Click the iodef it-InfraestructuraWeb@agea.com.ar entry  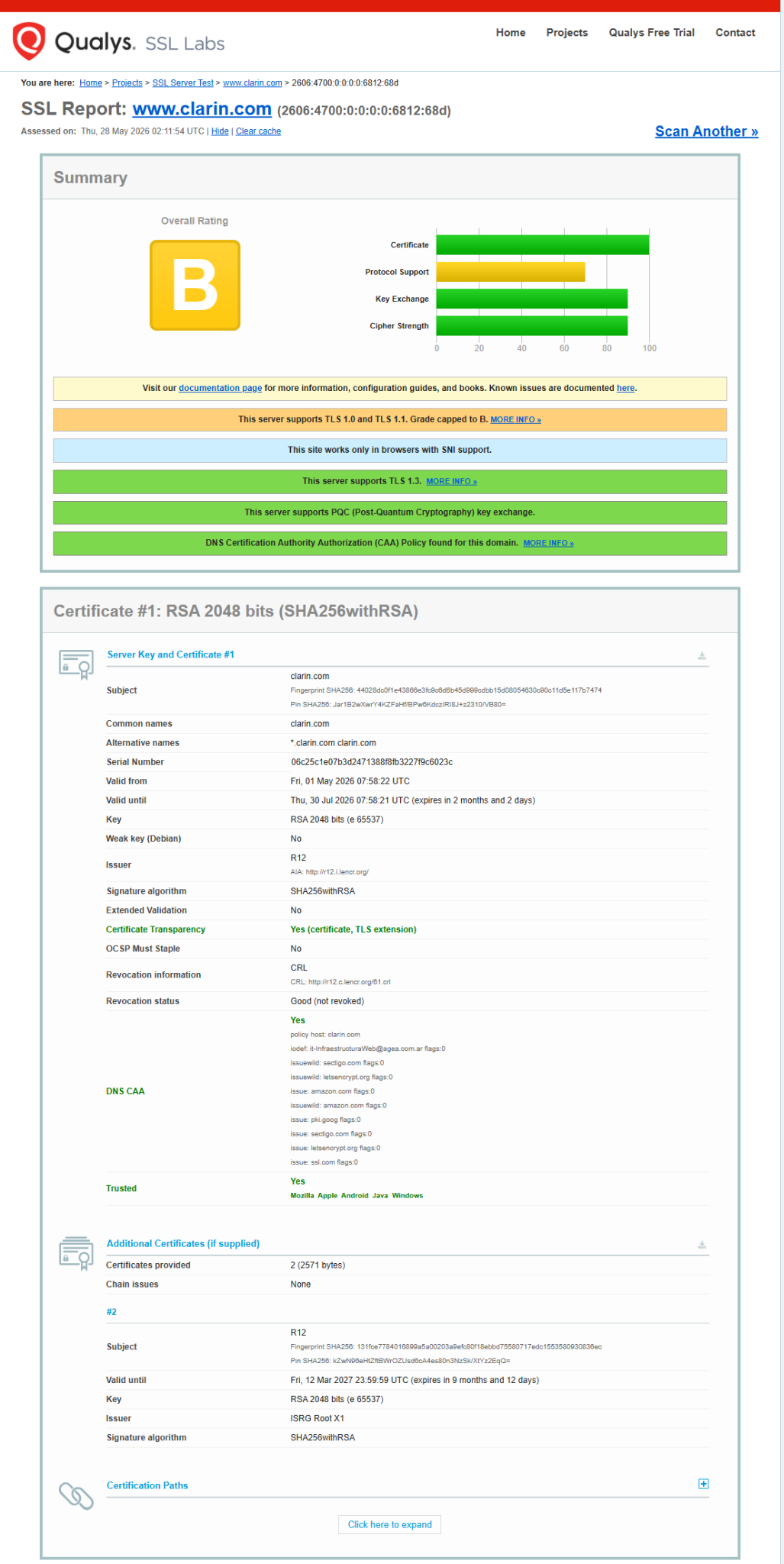[x=368, y=1049]
